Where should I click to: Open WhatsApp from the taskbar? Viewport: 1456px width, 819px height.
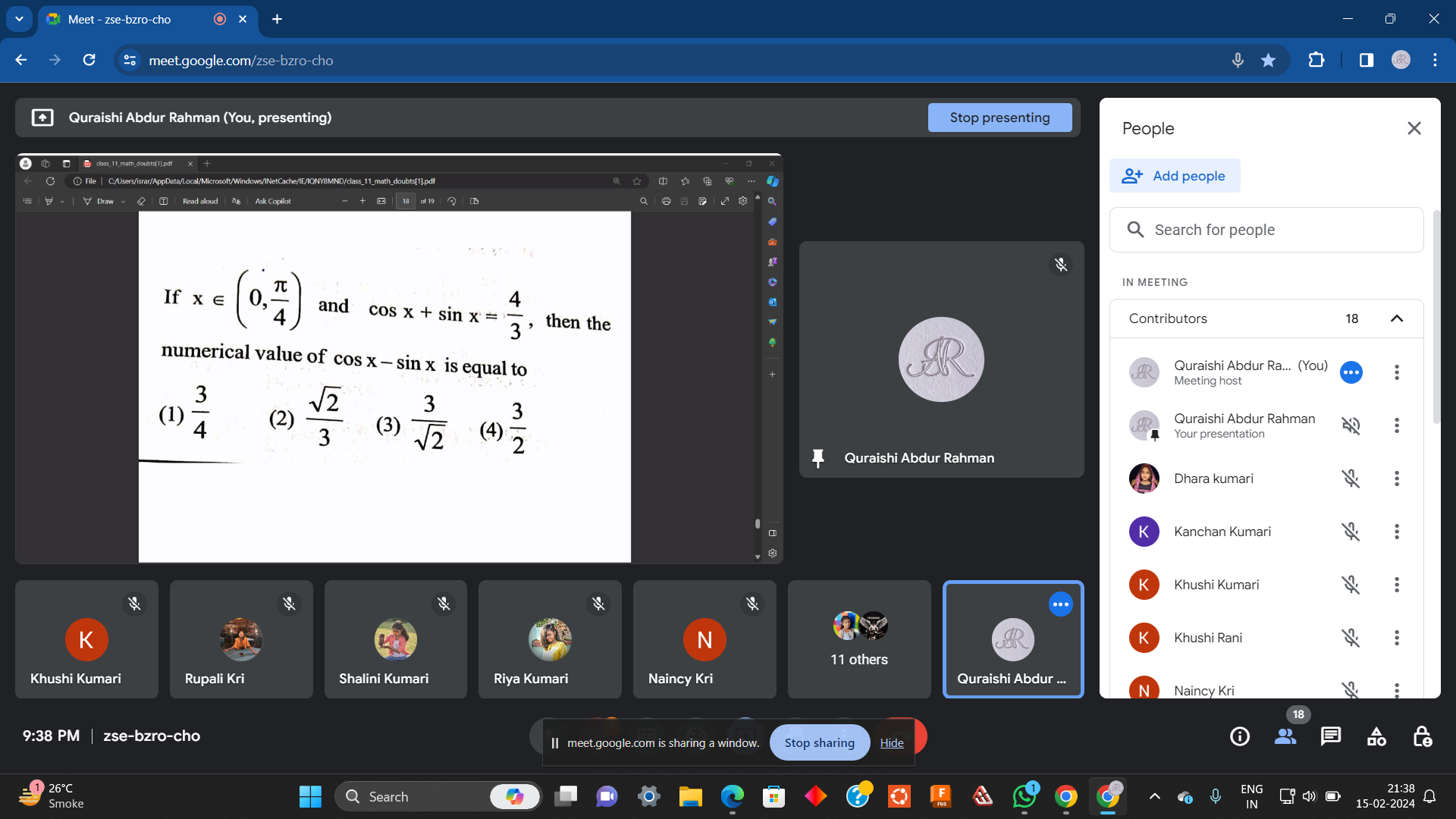coord(1024,797)
